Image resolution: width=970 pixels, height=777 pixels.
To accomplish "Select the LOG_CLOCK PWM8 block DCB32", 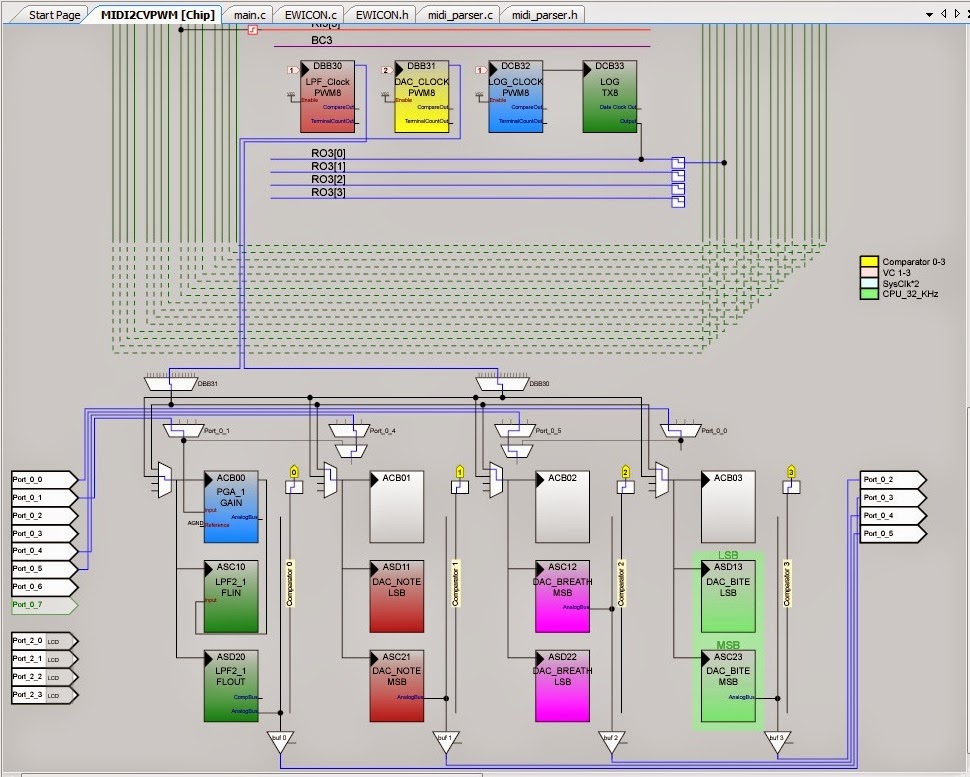I will (x=515, y=96).
